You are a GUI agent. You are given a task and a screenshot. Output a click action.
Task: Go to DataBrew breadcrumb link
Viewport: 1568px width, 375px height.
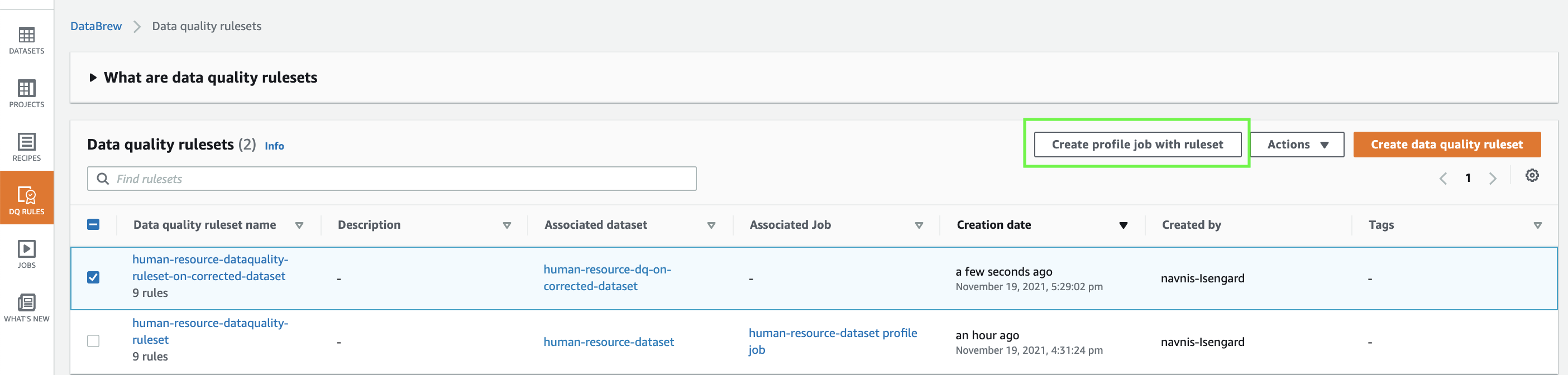click(95, 26)
